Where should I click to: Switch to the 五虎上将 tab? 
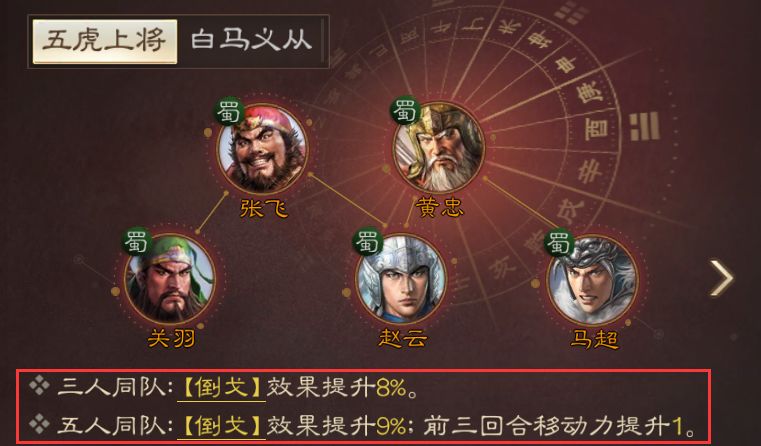click(105, 41)
